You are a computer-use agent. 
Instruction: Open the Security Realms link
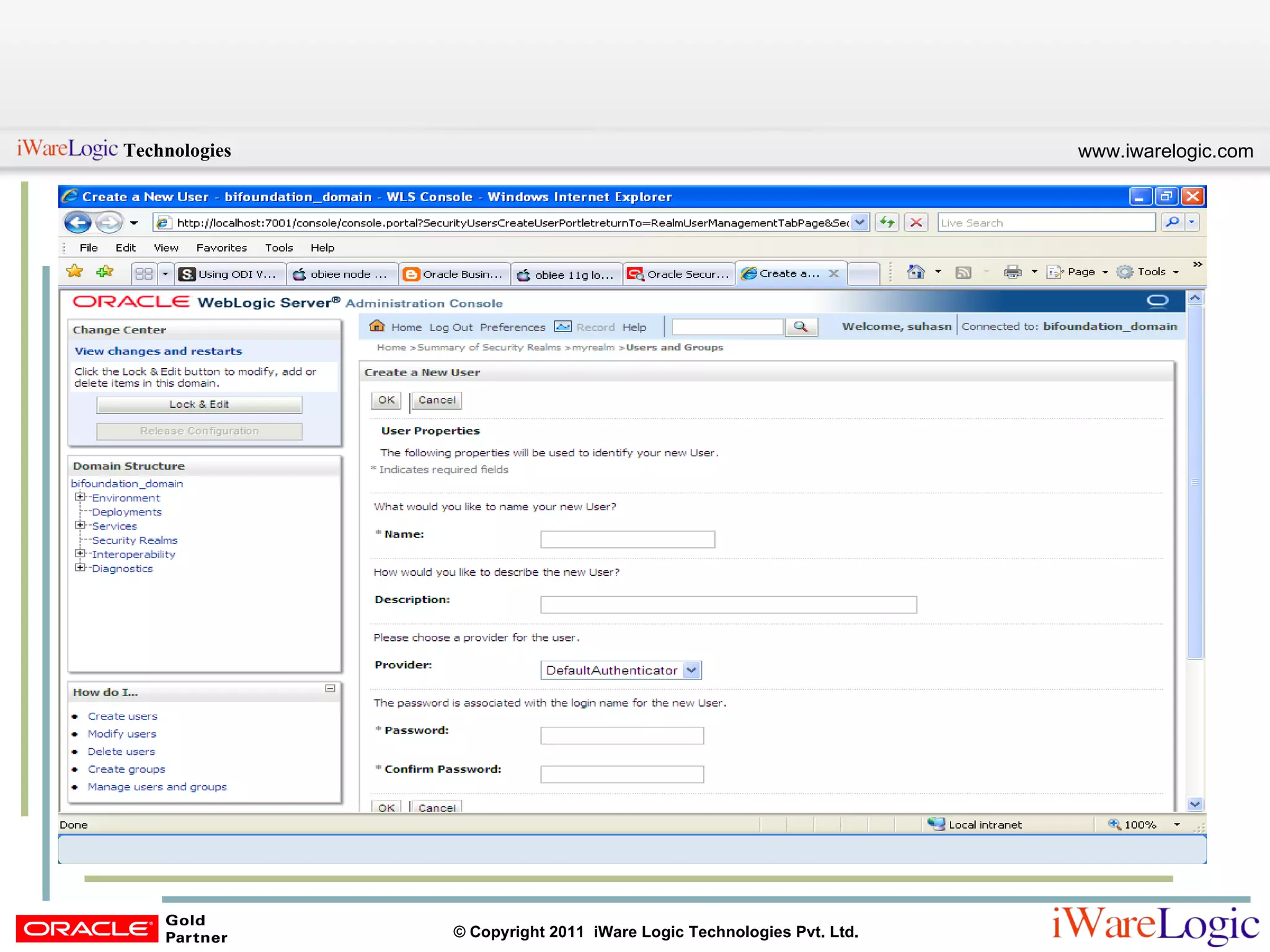(135, 540)
